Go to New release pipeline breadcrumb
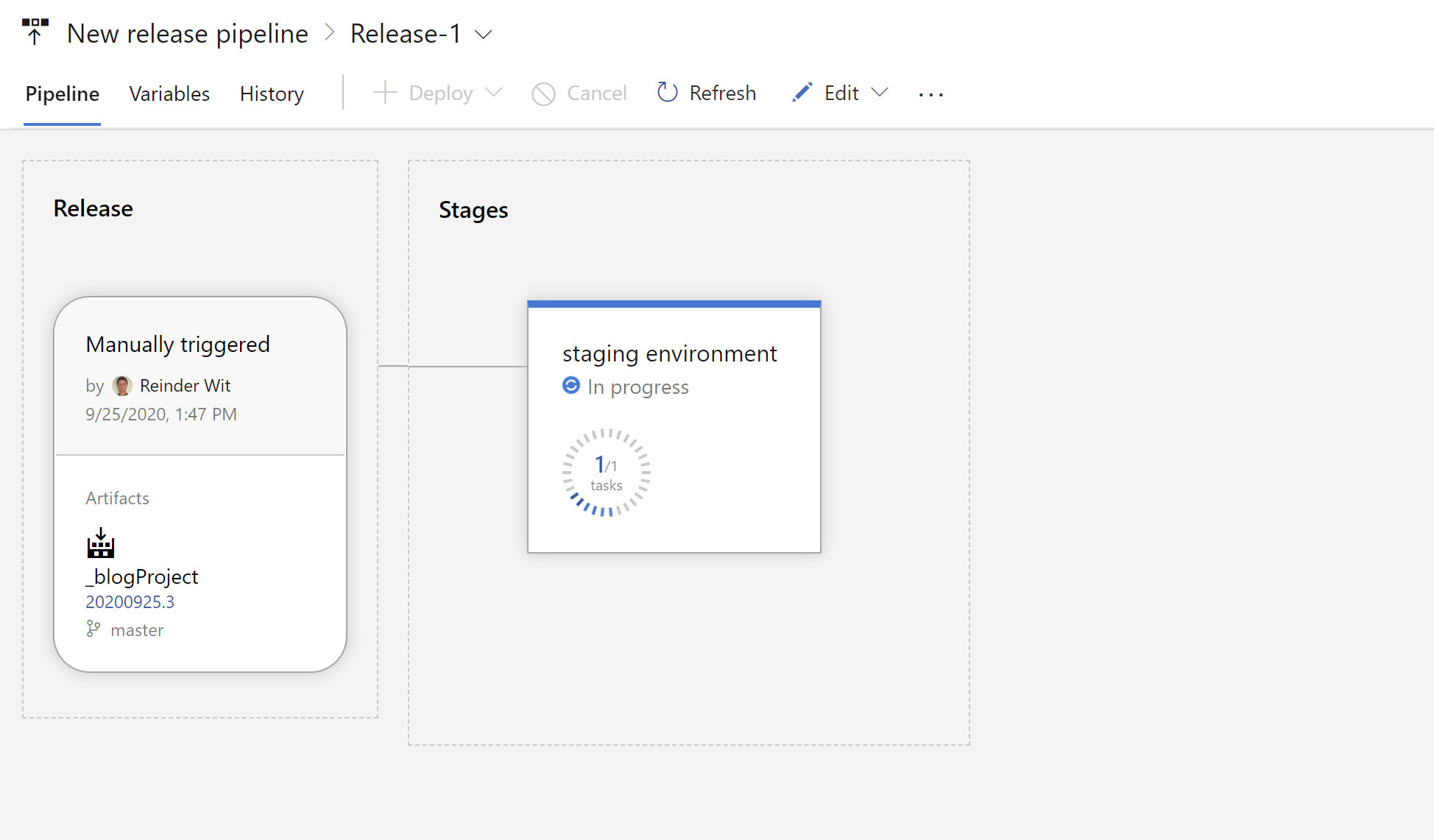Screen dimensions: 1434x840 (187, 34)
